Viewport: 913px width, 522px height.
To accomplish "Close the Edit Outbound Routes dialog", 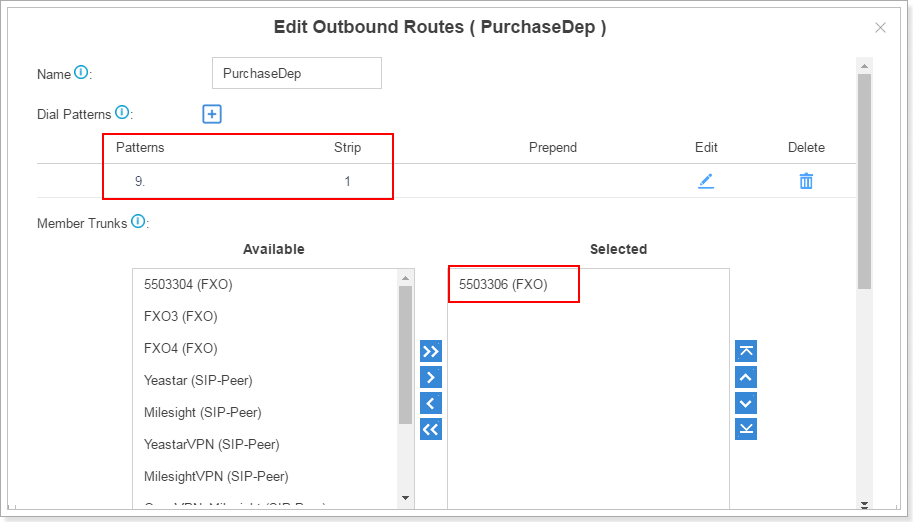I will coord(880,28).
